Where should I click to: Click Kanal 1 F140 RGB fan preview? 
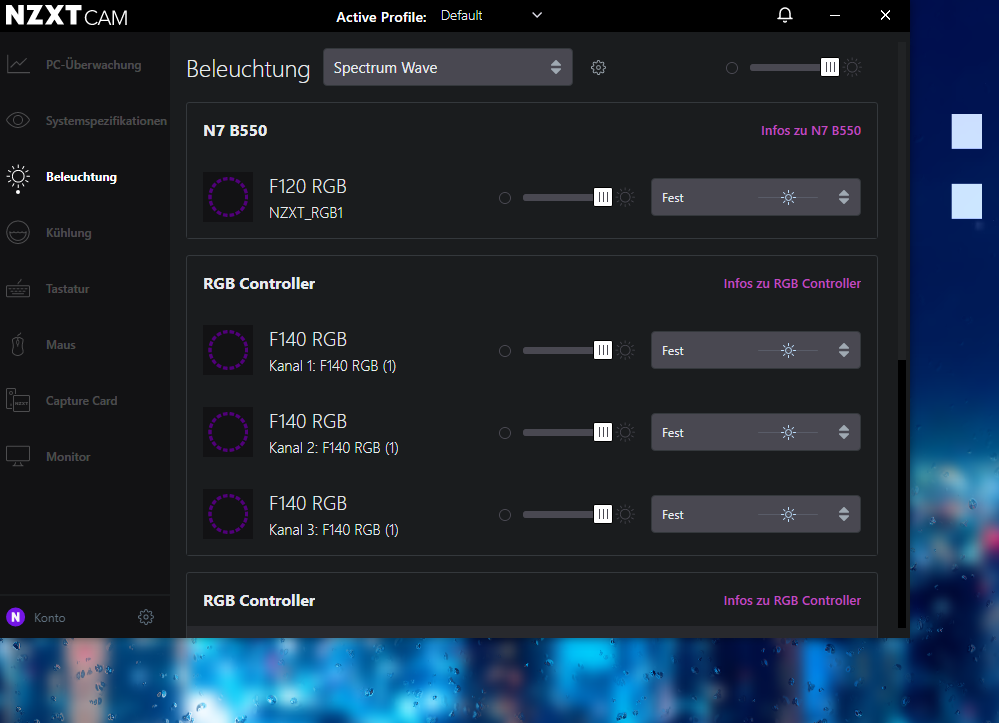[x=228, y=350]
